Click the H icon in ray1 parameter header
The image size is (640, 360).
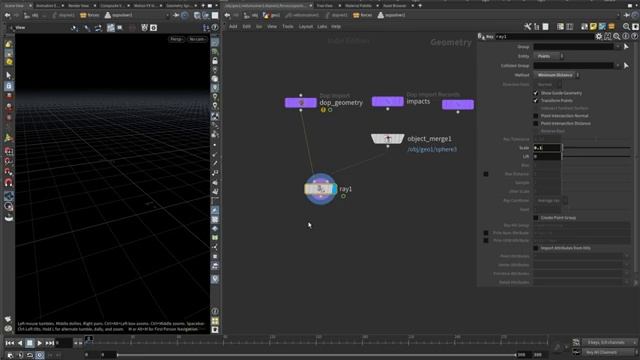(608, 36)
